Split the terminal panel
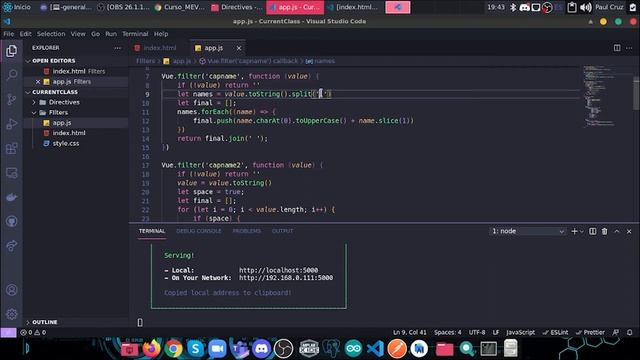The width and height of the screenshot is (640, 360). (592, 231)
